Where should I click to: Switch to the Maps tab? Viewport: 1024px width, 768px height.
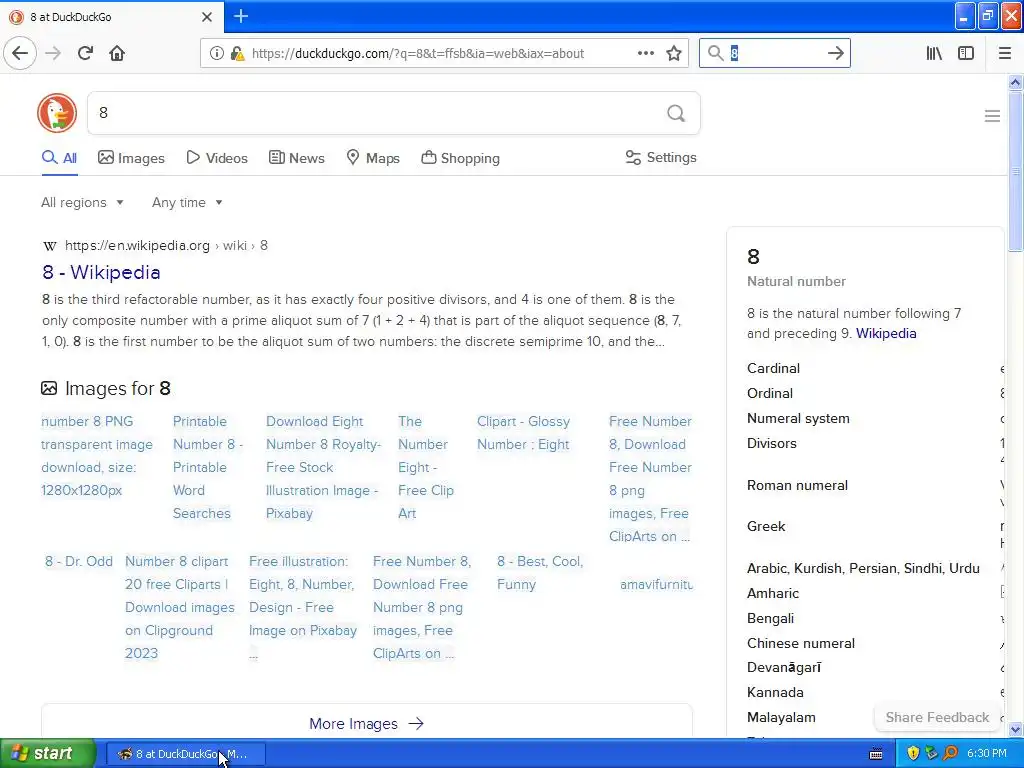pyautogui.click(x=373, y=158)
